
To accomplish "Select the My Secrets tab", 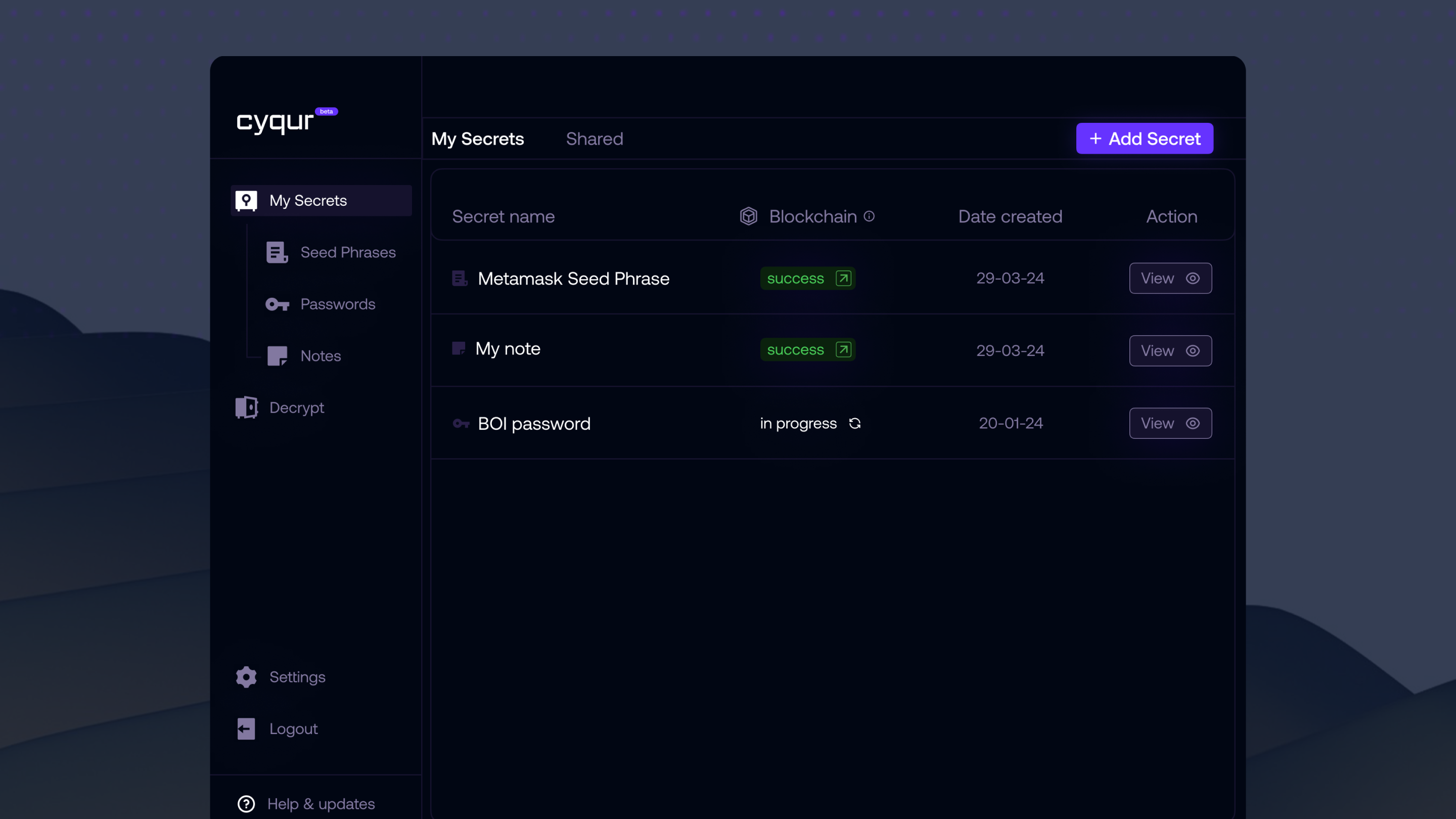I will [x=477, y=139].
